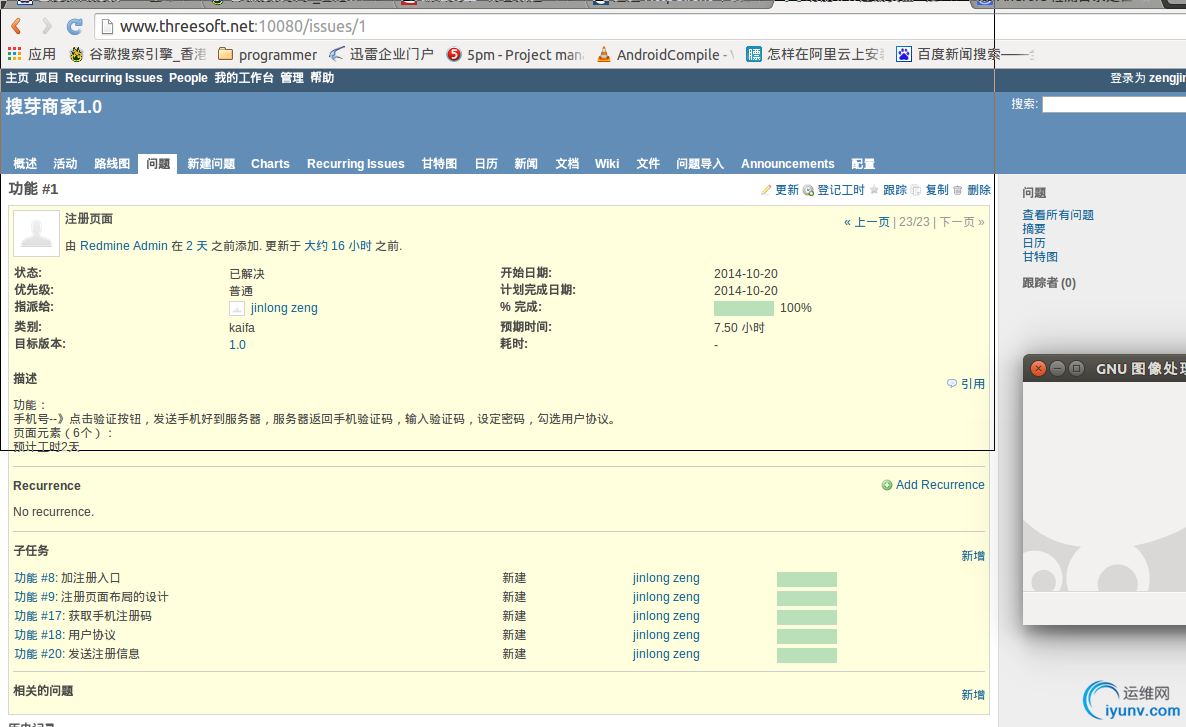Open subtask 功能 #20 link
The height and width of the screenshot is (727, 1186).
pyautogui.click(x=39, y=654)
